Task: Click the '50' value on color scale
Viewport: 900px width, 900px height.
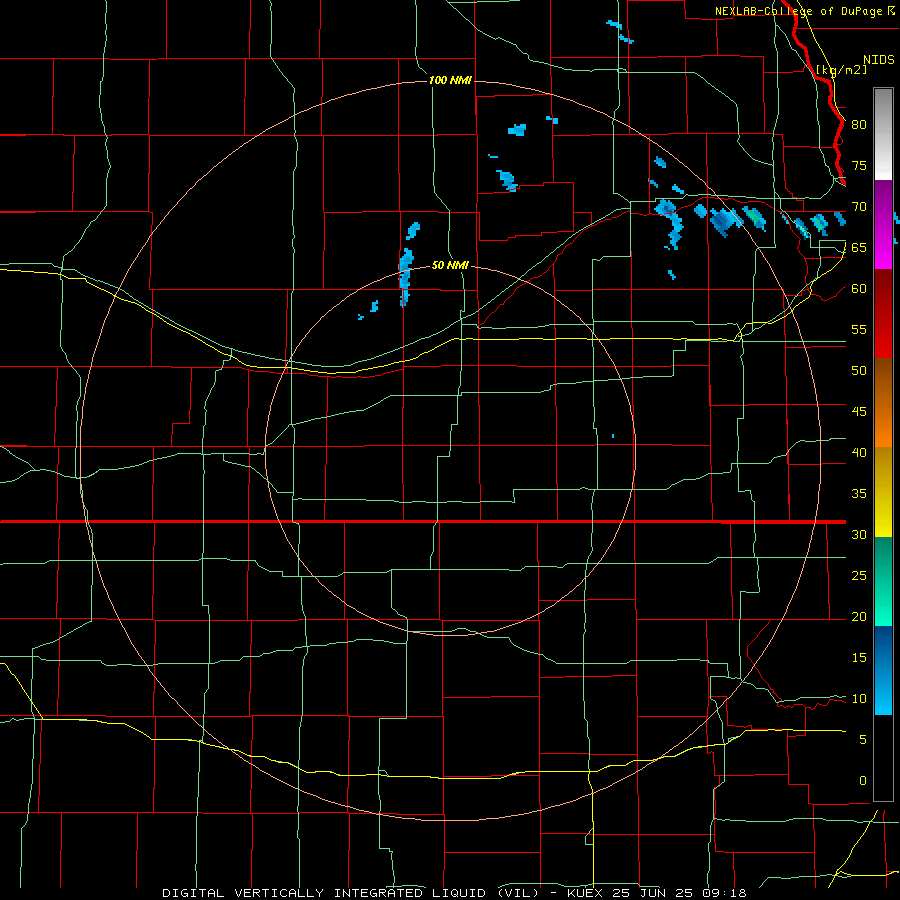Action: [859, 370]
